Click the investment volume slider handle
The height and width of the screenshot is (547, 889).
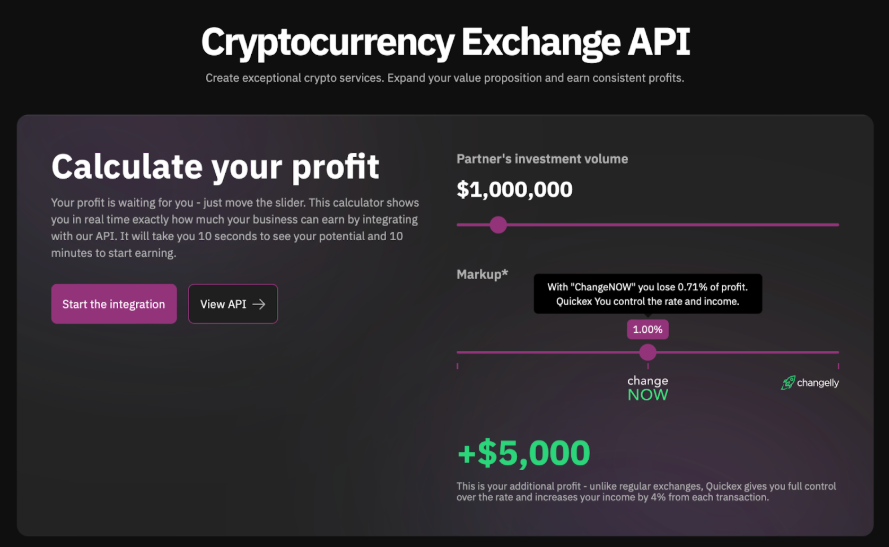(498, 225)
